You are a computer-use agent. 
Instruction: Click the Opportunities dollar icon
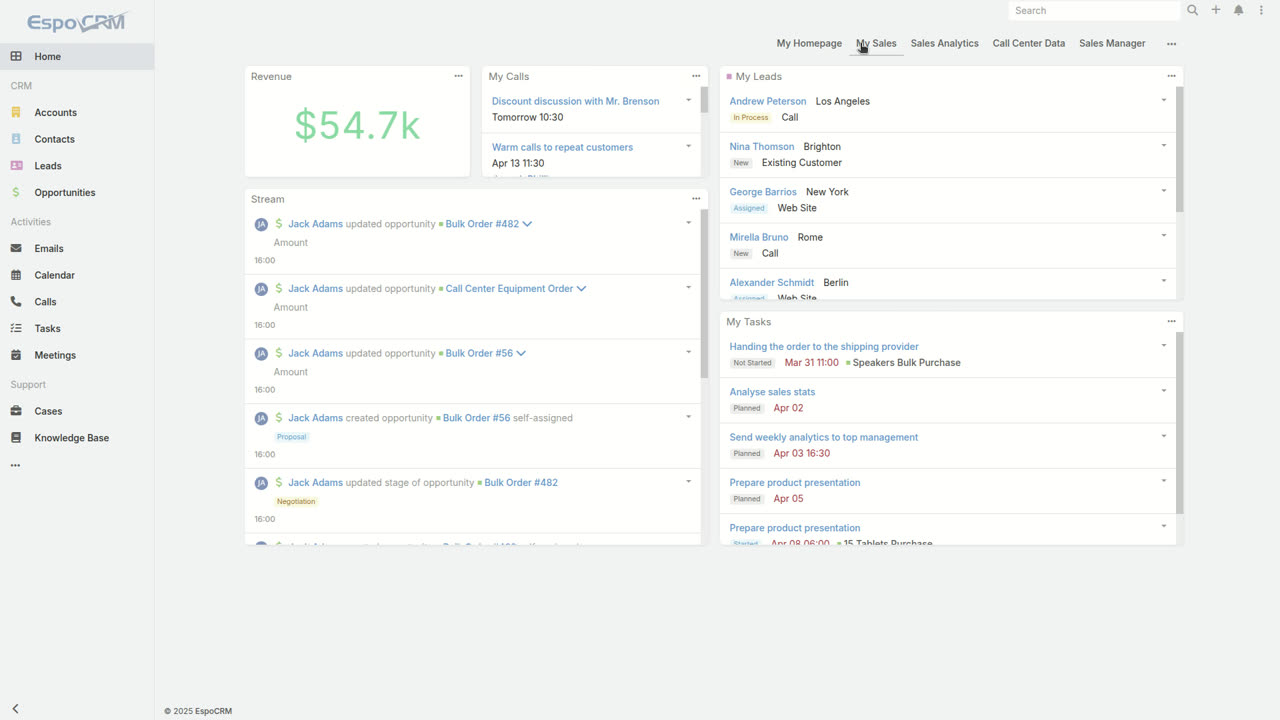(16, 192)
